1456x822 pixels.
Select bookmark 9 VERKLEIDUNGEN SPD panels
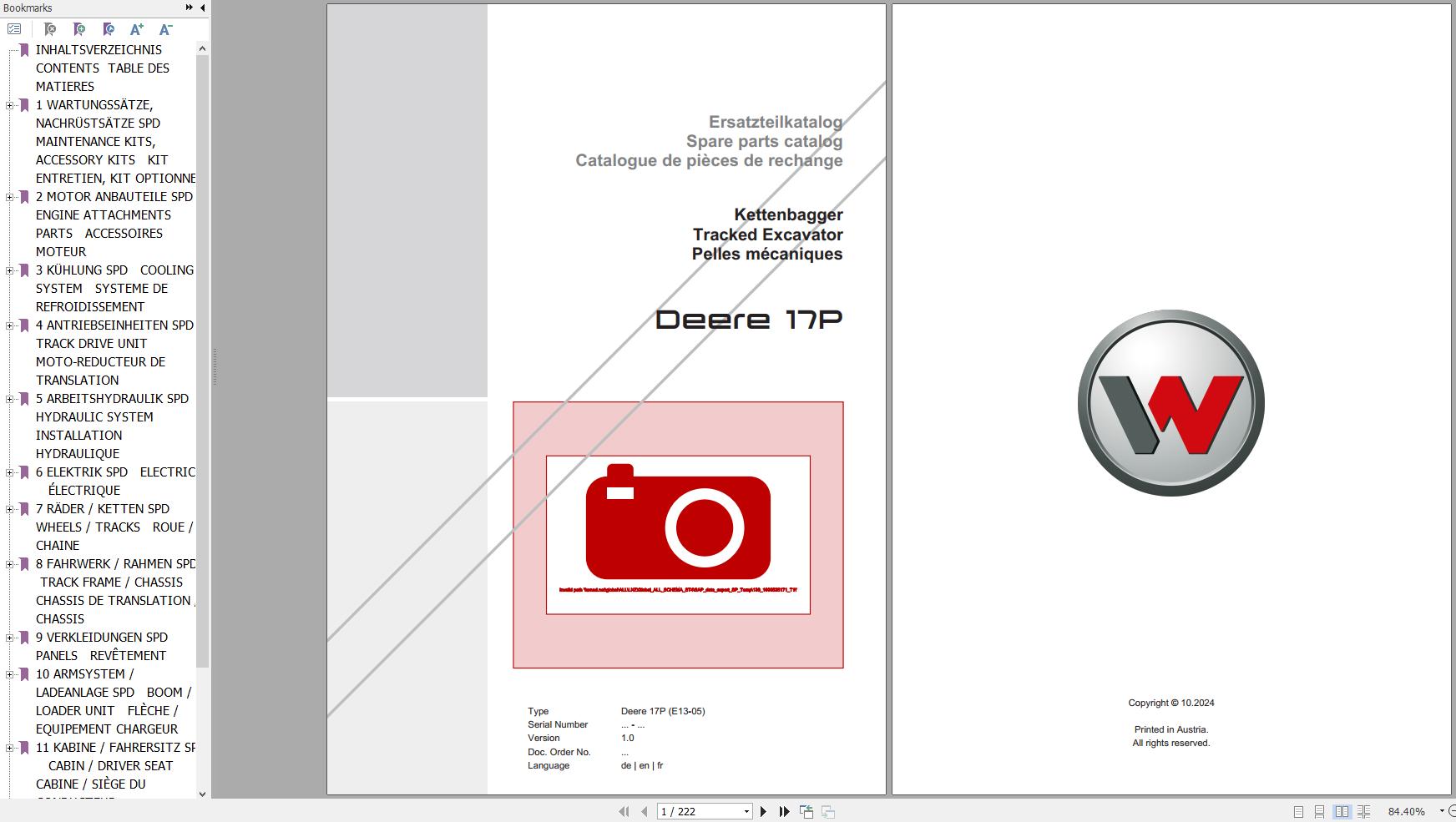102,647
